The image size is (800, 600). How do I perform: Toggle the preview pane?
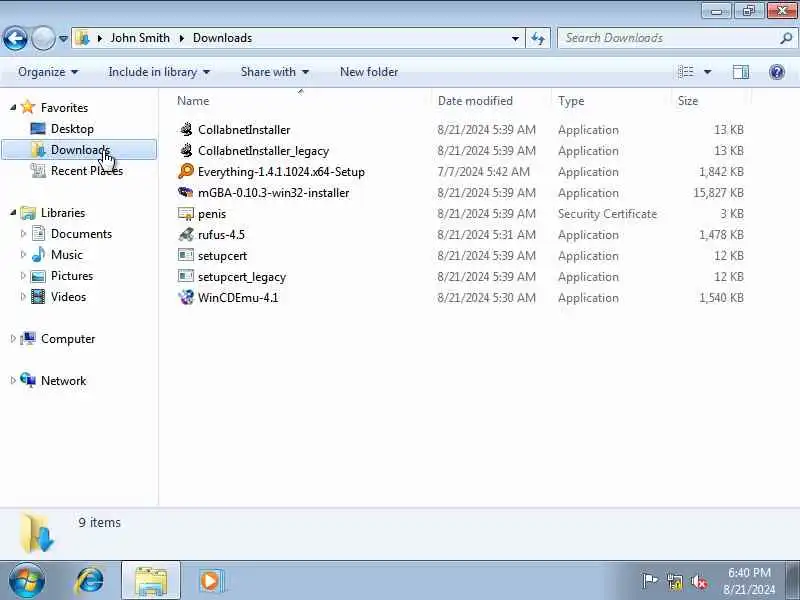coord(741,72)
